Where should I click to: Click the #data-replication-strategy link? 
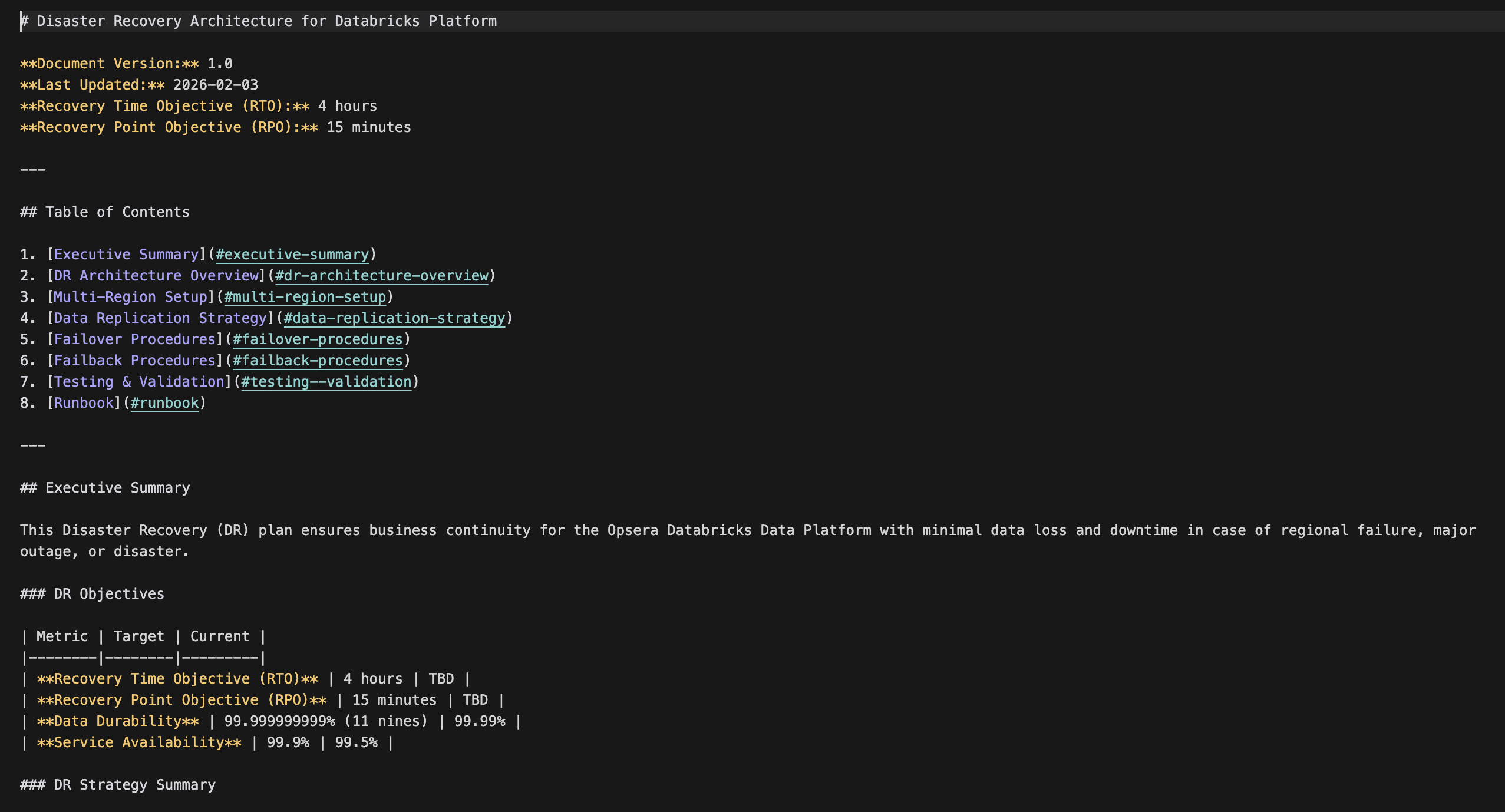[x=394, y=318]
